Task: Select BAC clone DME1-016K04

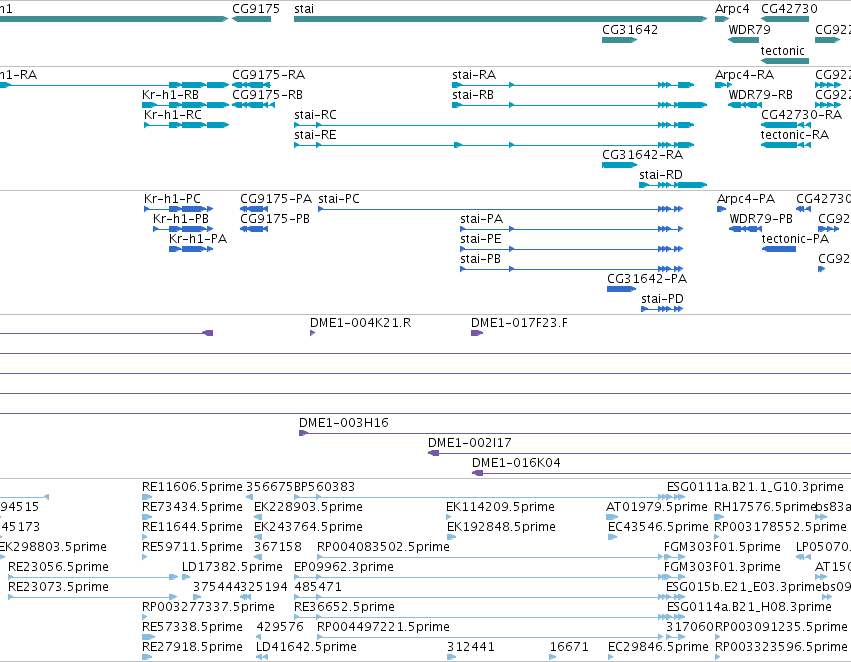Action: (x=662, y=474)
